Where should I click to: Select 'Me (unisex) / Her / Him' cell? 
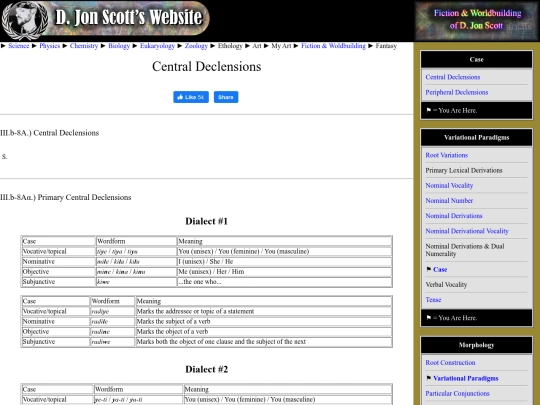point(284,272)
